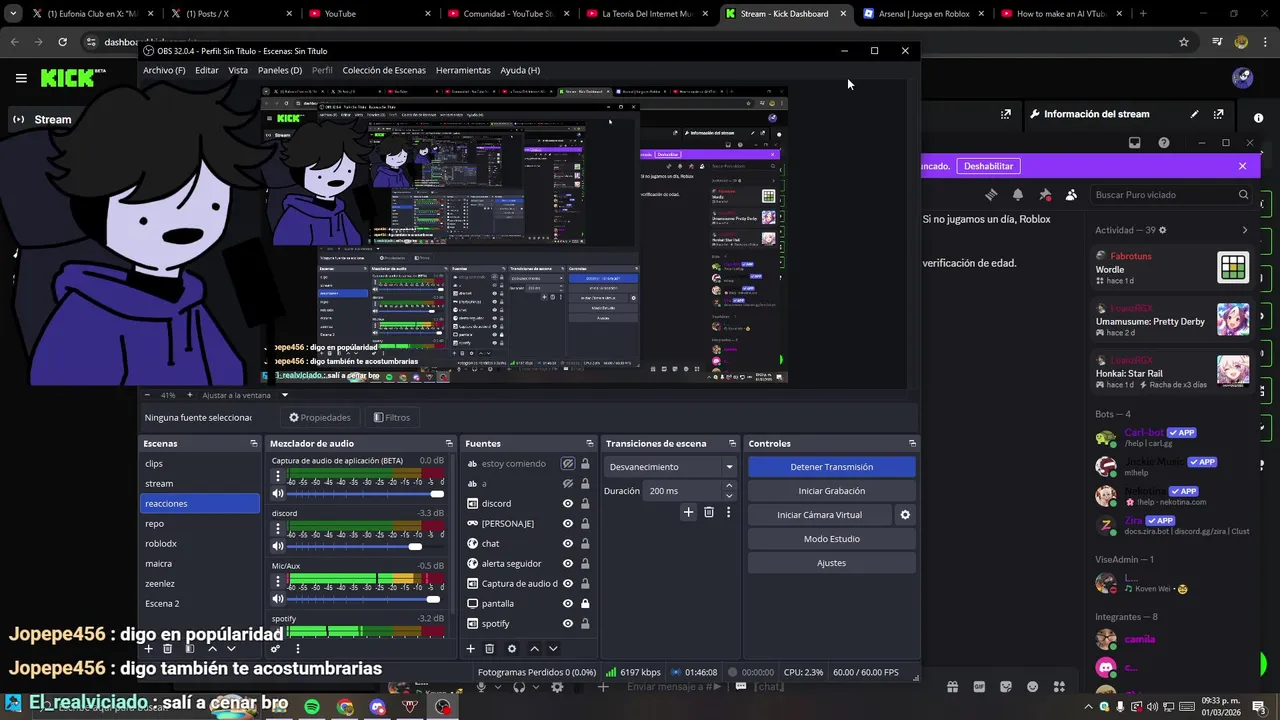The image size is (1280, 720).
Task: Add a new scene with the Escenas plus icon
Action: pyautogui.click(x=149, y=649)
